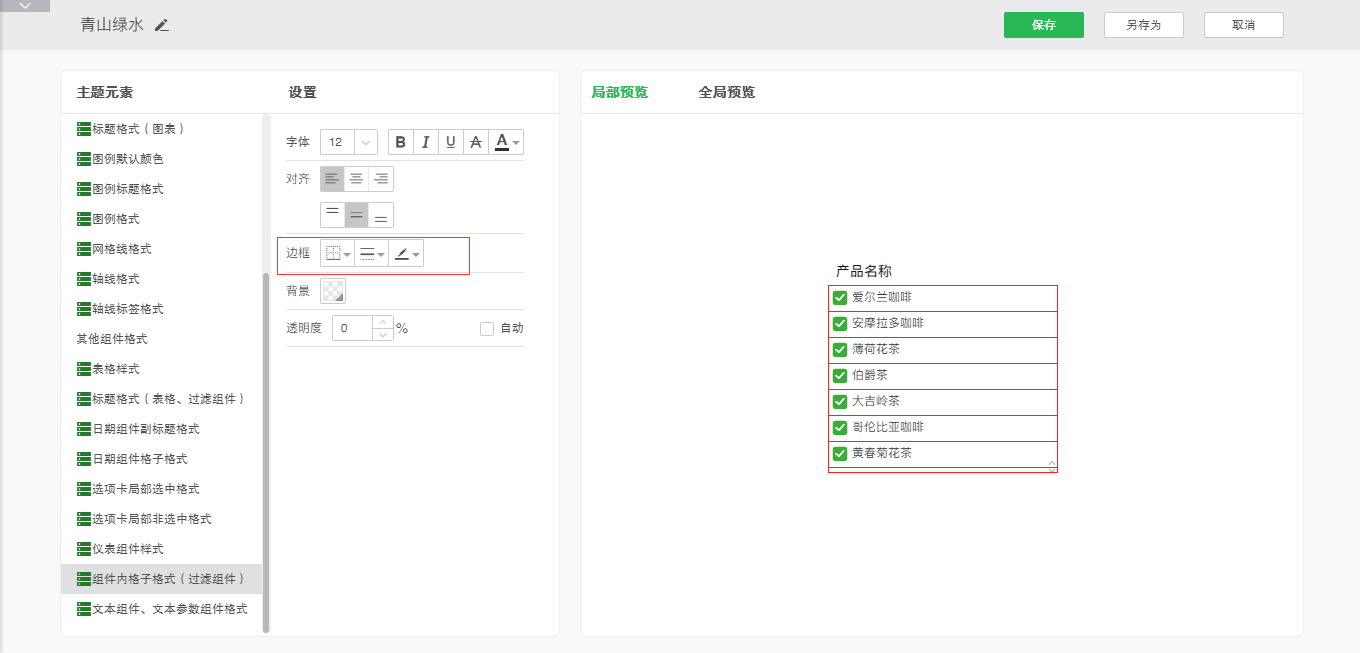Uncheck 薄荷花茶 in the preview list
The image size is (1360, 653).
(840, 350)
